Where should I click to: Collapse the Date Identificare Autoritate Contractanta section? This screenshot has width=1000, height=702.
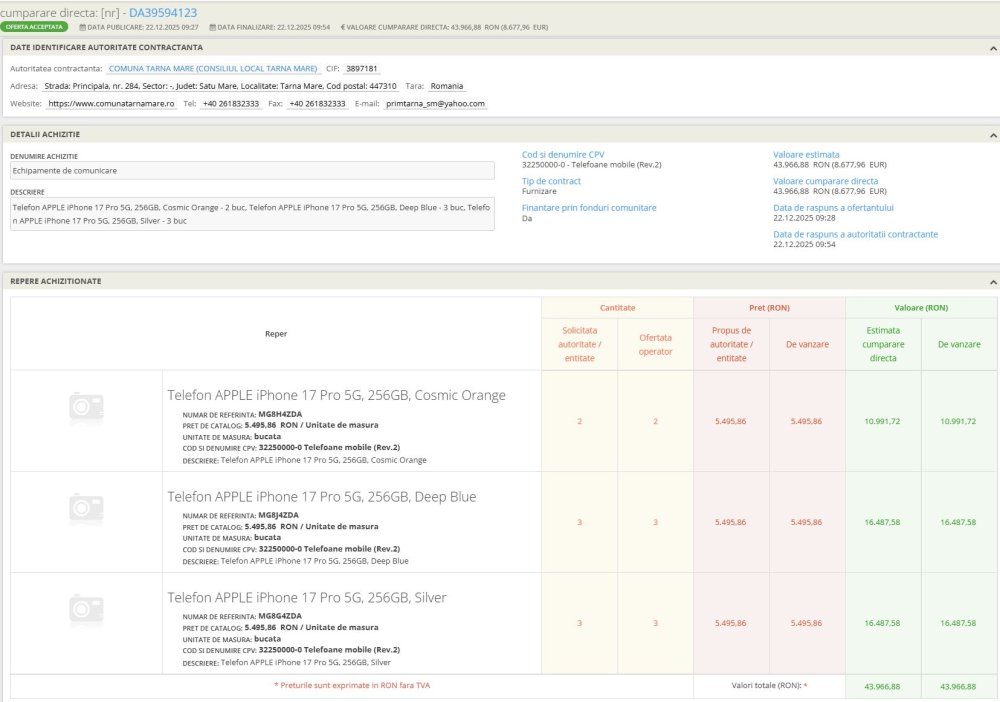pyautogui.click(x=992, y=48)
